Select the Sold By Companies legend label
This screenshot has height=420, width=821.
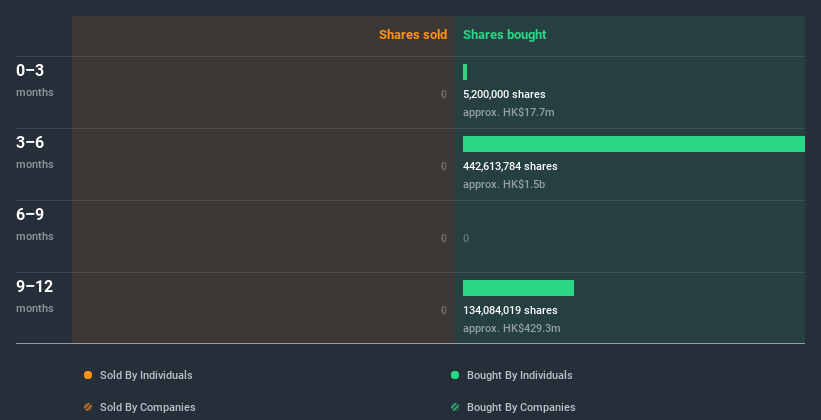(x=148, y=407)
